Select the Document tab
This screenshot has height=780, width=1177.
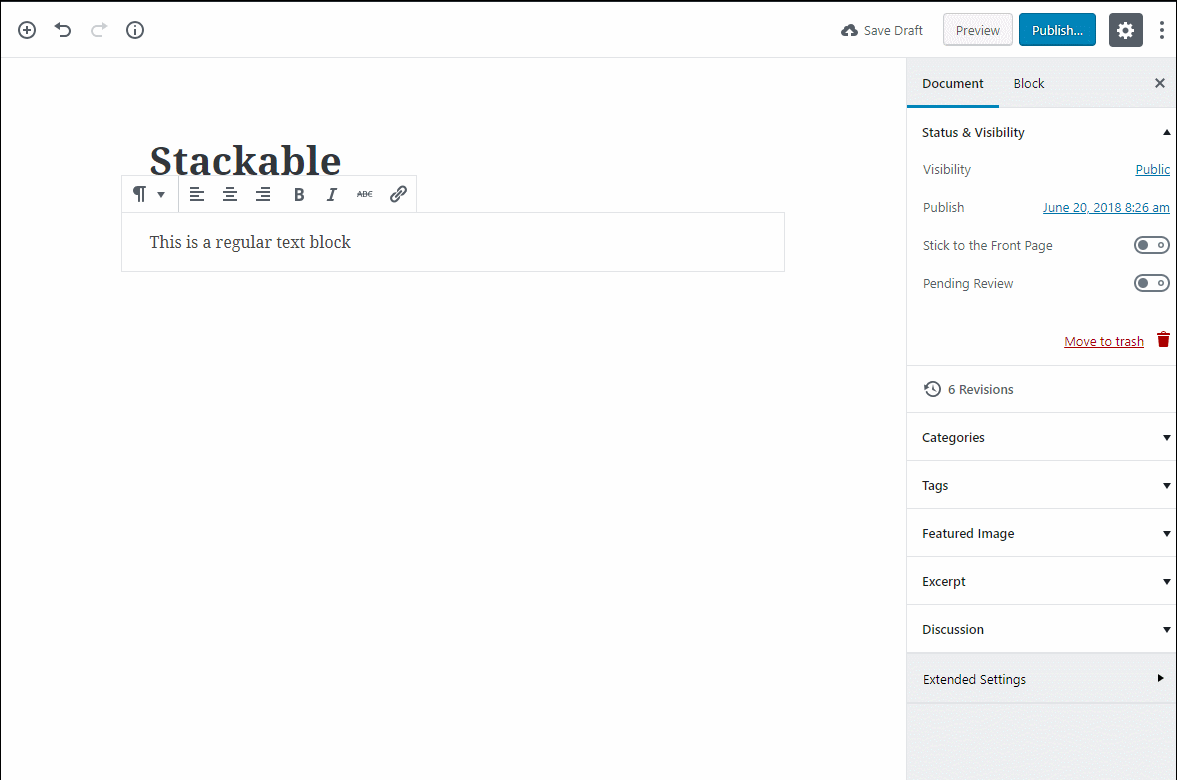point(952,83)
